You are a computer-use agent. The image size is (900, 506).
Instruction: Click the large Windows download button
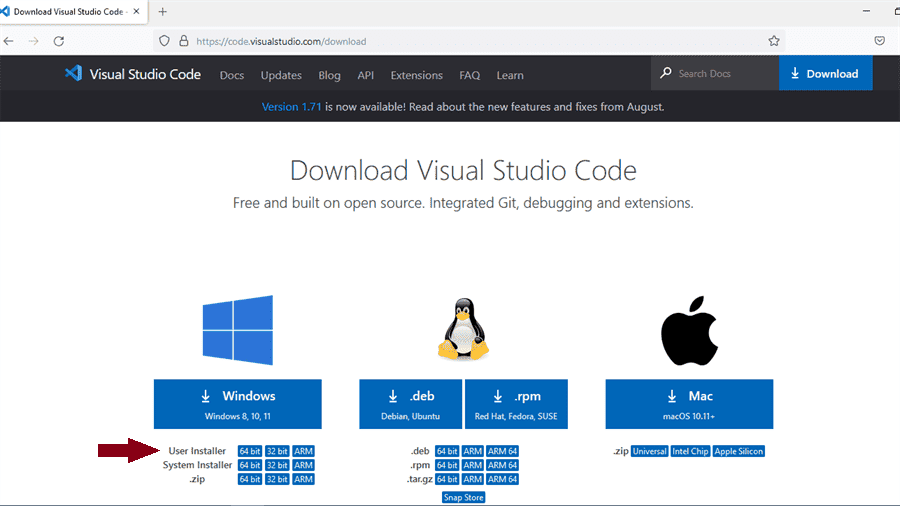pos(238,404)
